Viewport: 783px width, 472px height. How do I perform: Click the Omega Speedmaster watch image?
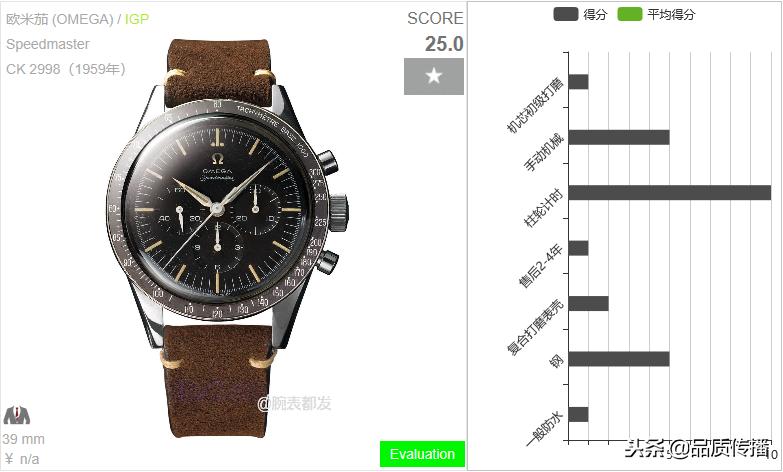point(227,237)
